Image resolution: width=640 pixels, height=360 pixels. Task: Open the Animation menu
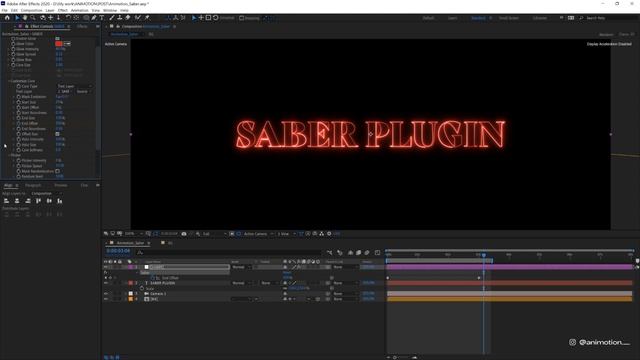[79, 10]
